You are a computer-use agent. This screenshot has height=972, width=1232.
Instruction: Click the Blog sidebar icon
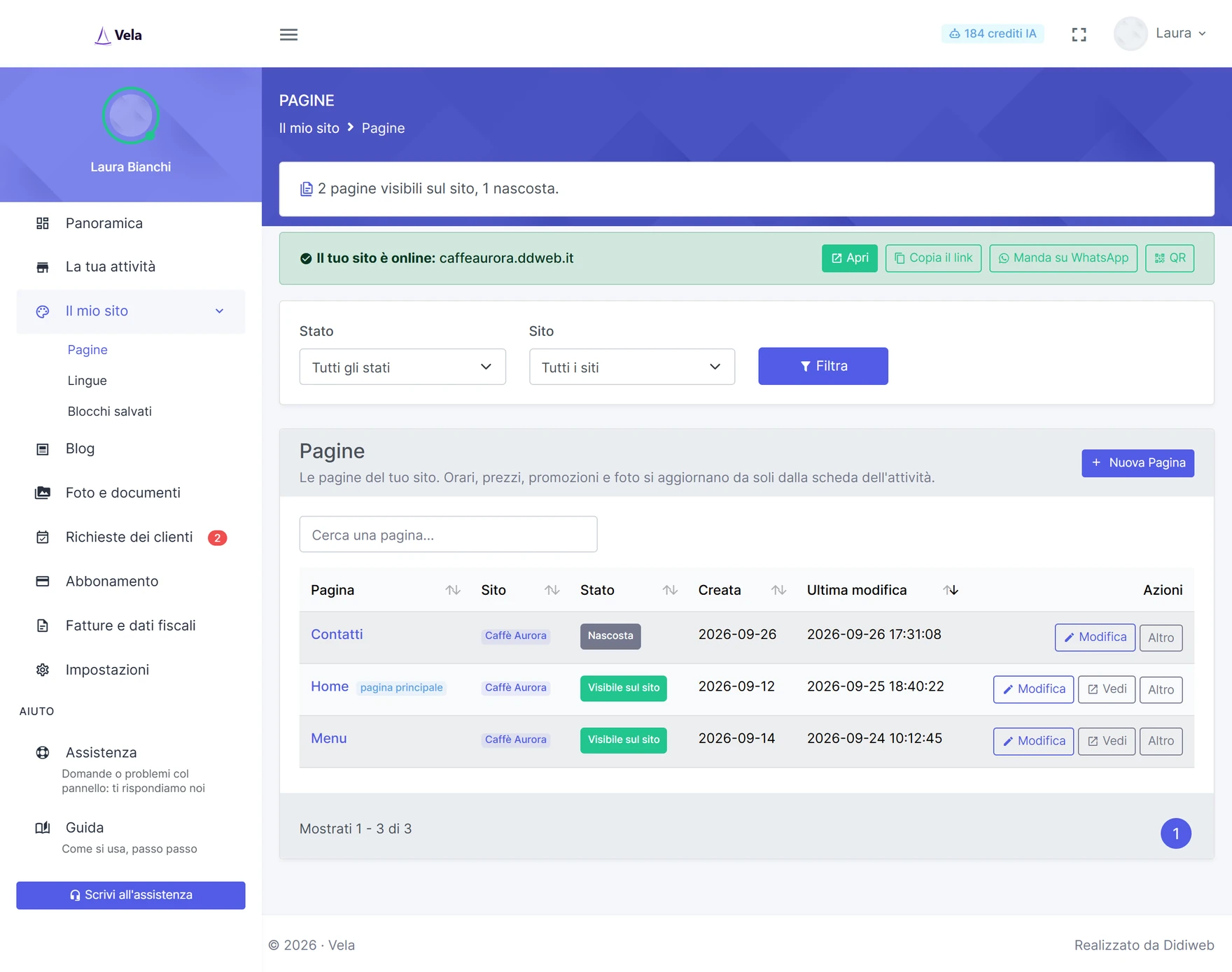(x=43, y=449)
